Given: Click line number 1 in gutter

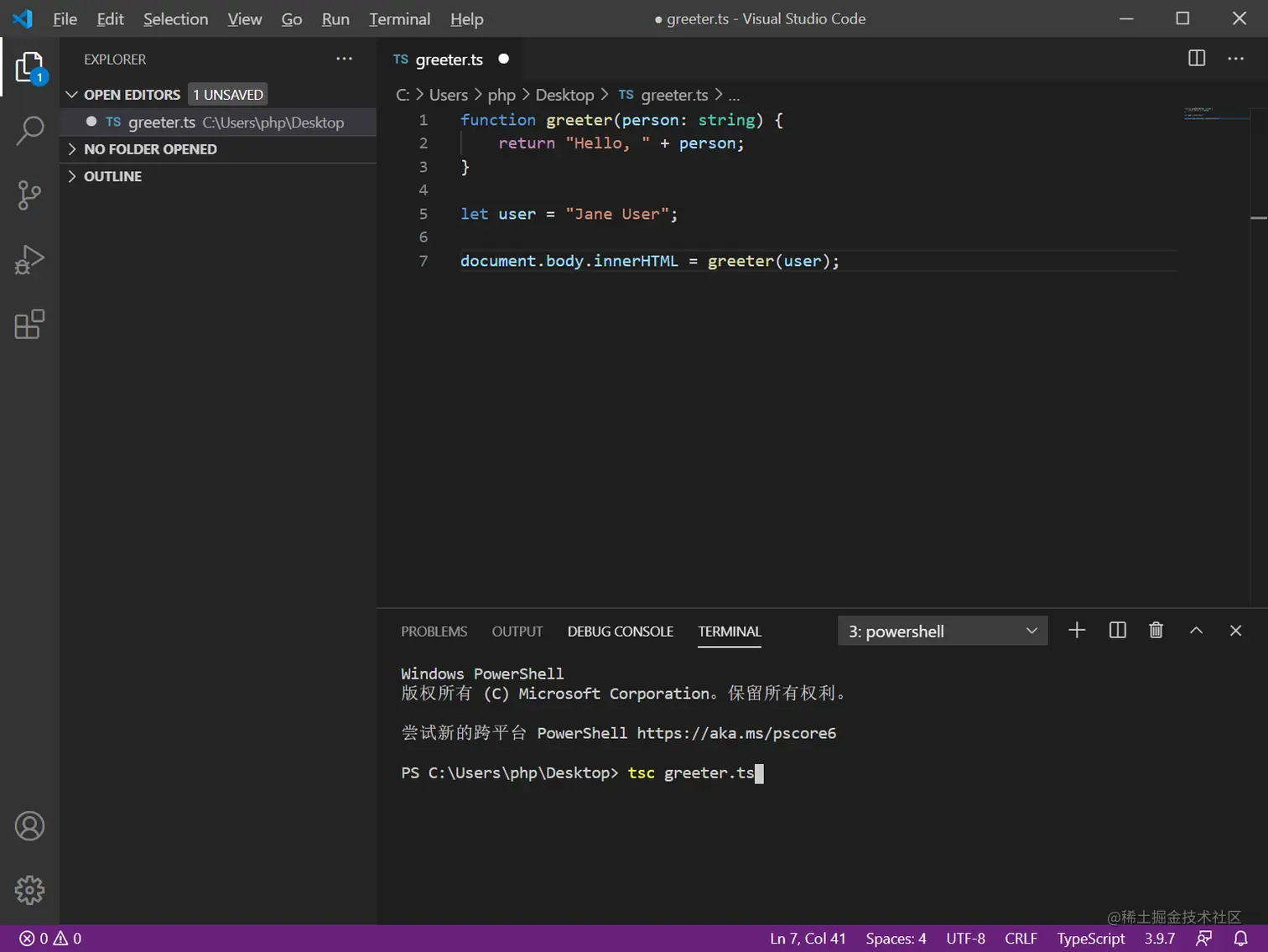Looking at the screenshot, I should coord(424,120).
